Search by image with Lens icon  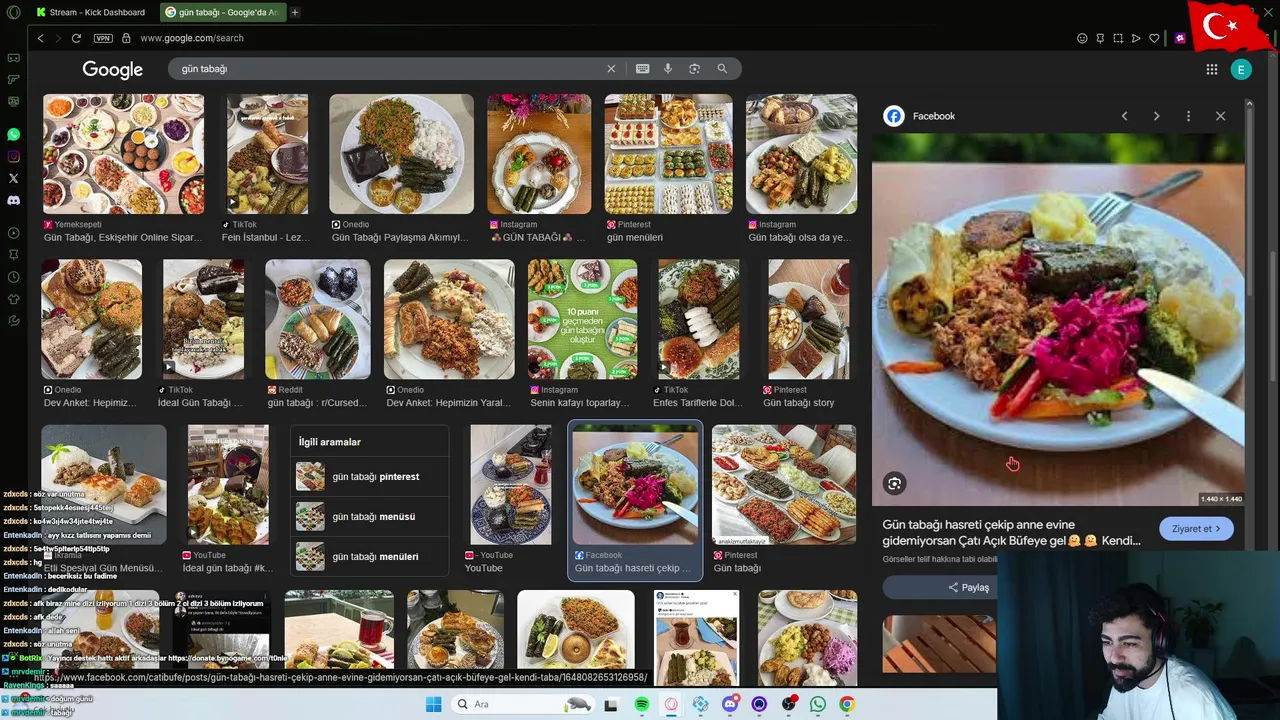pyautogui.click(x=694, y=69)
